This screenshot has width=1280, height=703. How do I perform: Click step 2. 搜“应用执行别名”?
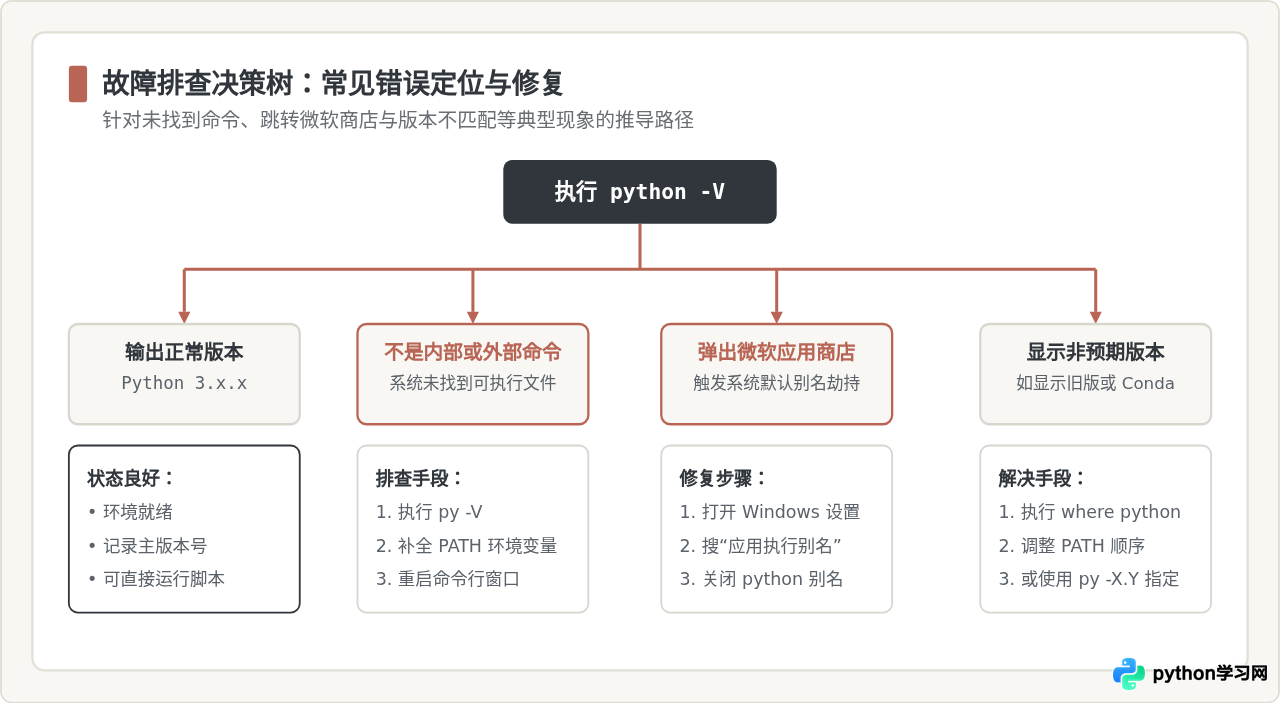coord(761,546)
